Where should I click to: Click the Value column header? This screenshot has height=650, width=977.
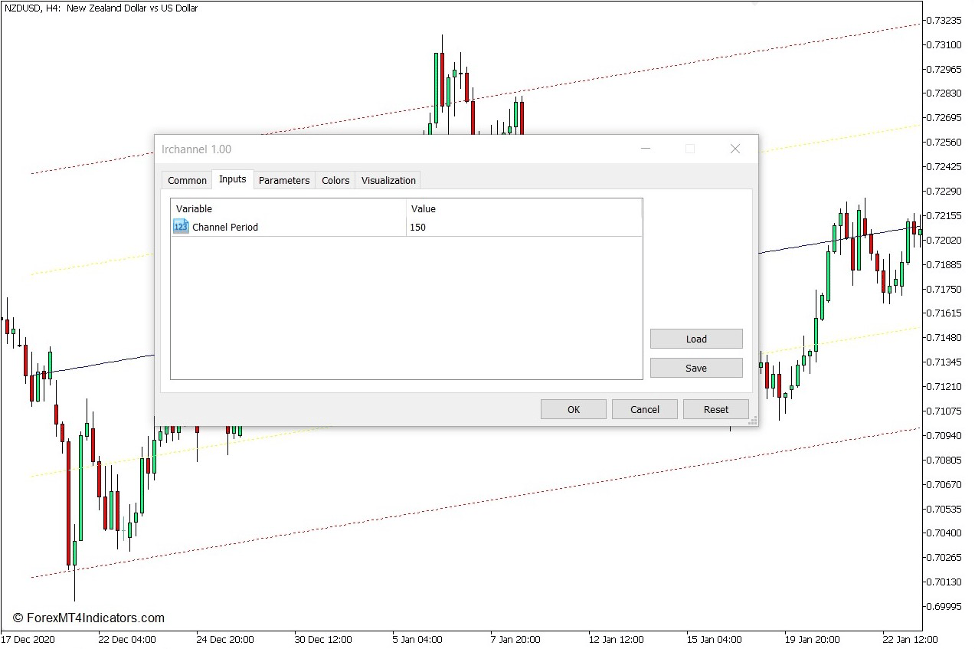(x=422, y=209)
